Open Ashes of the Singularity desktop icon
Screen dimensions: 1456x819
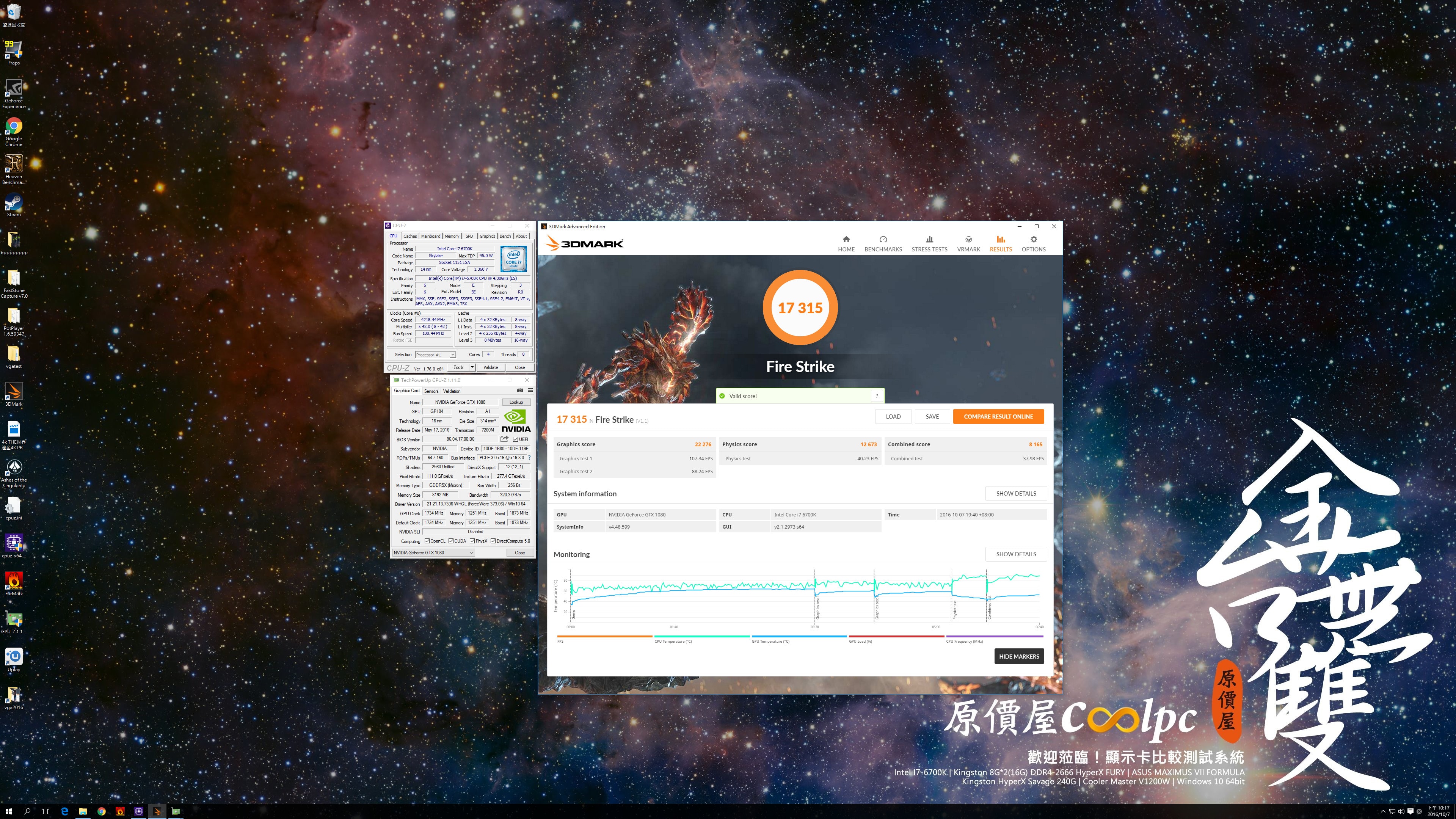click(14, 472)
